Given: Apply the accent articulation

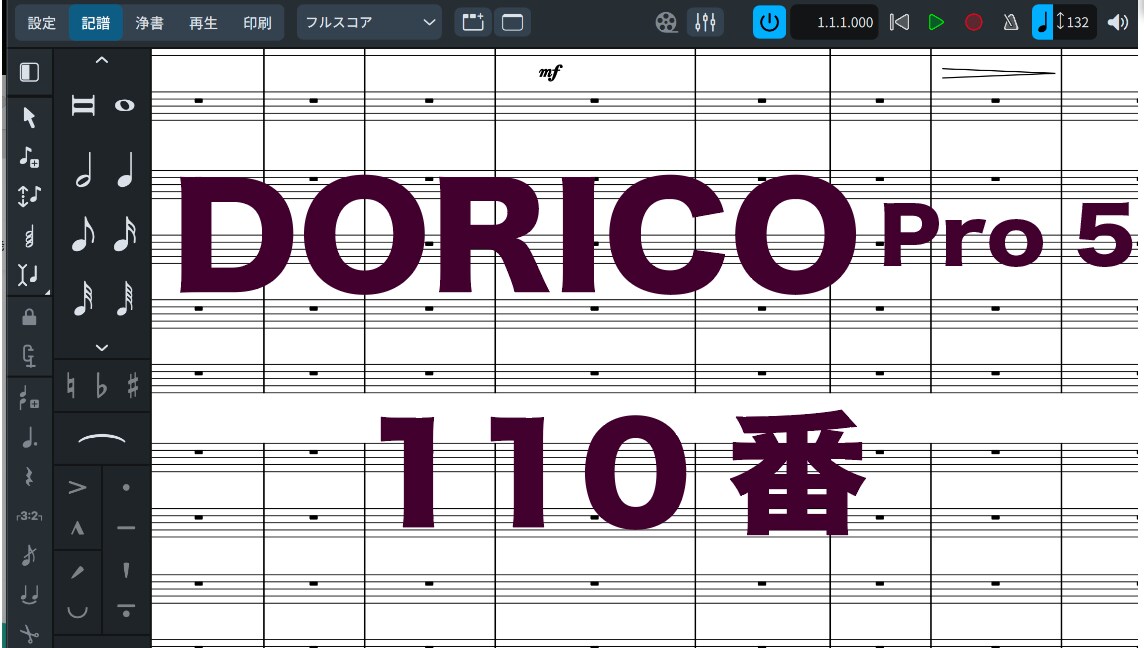Looking at the screenshot, I should (77, 487).
